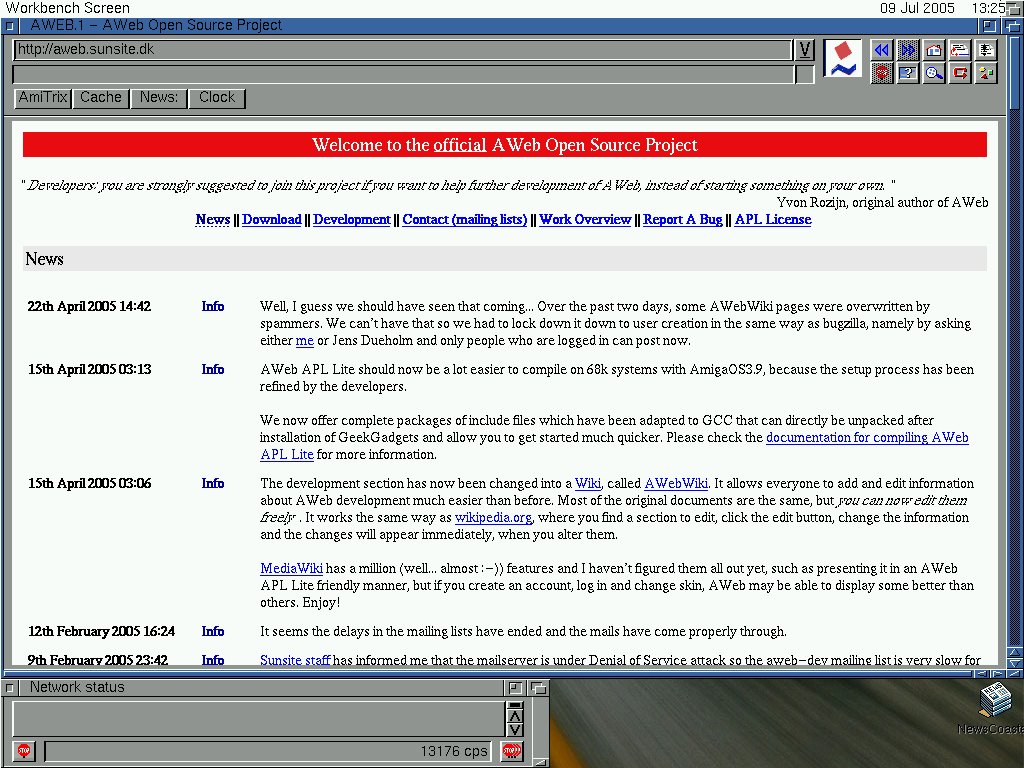
Task: Open the Report A Bug link
Action: coord(682,219)
